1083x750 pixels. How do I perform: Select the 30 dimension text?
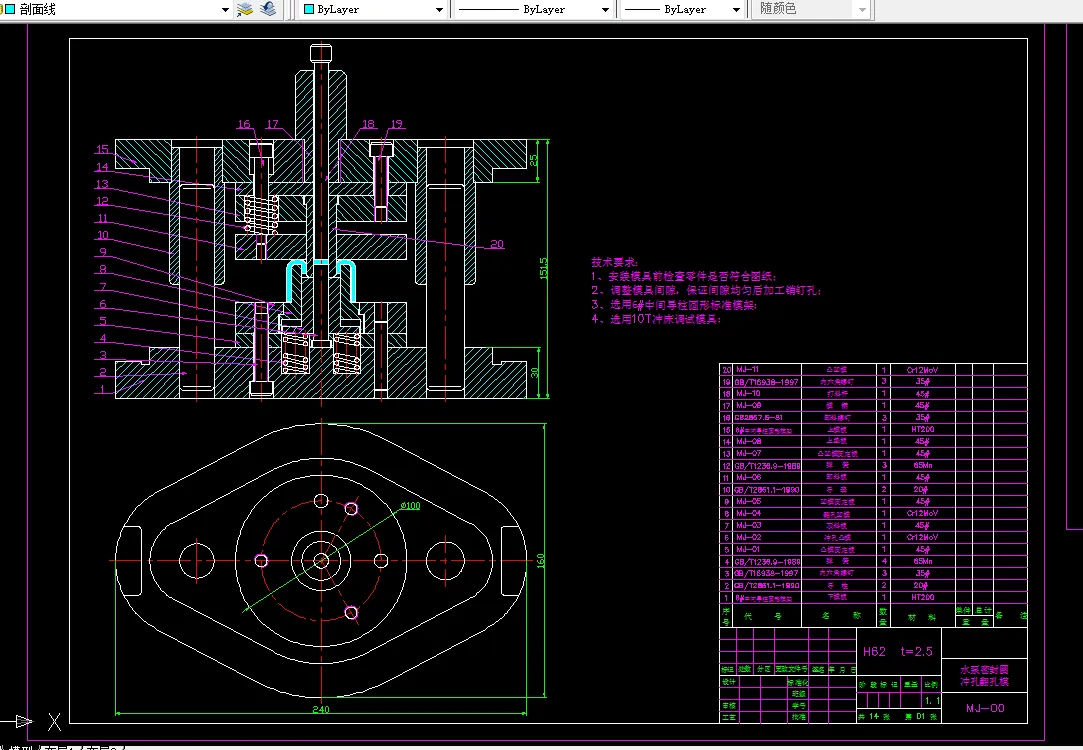point(535,372)
